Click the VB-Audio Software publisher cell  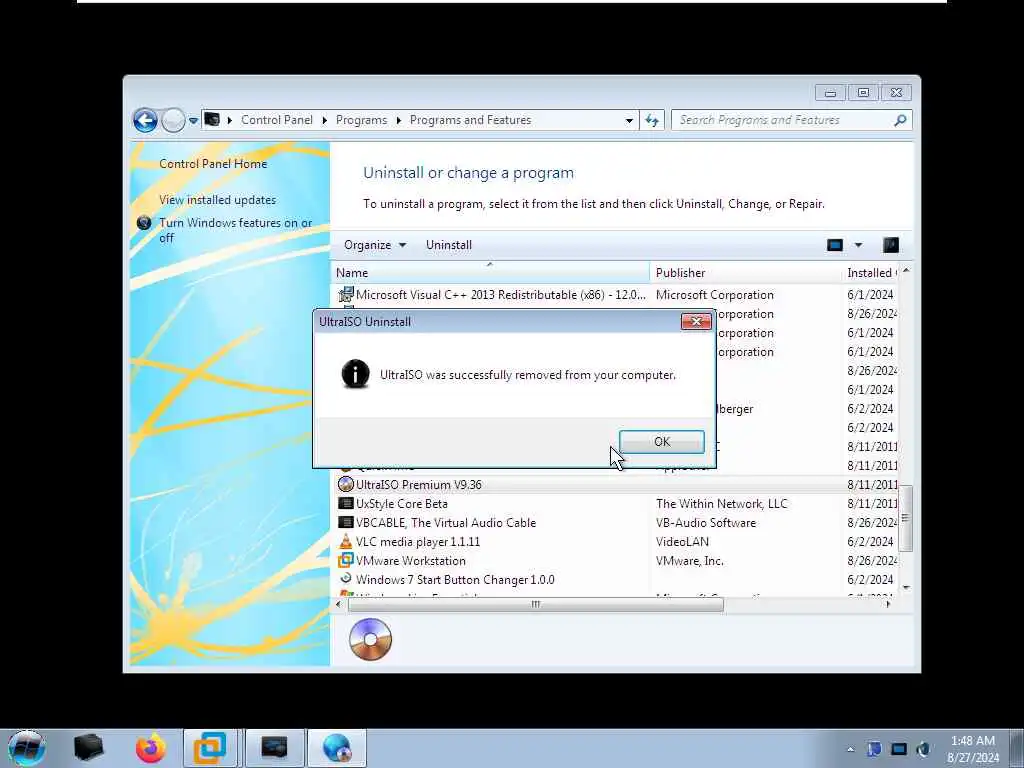(x=706, y=522)
